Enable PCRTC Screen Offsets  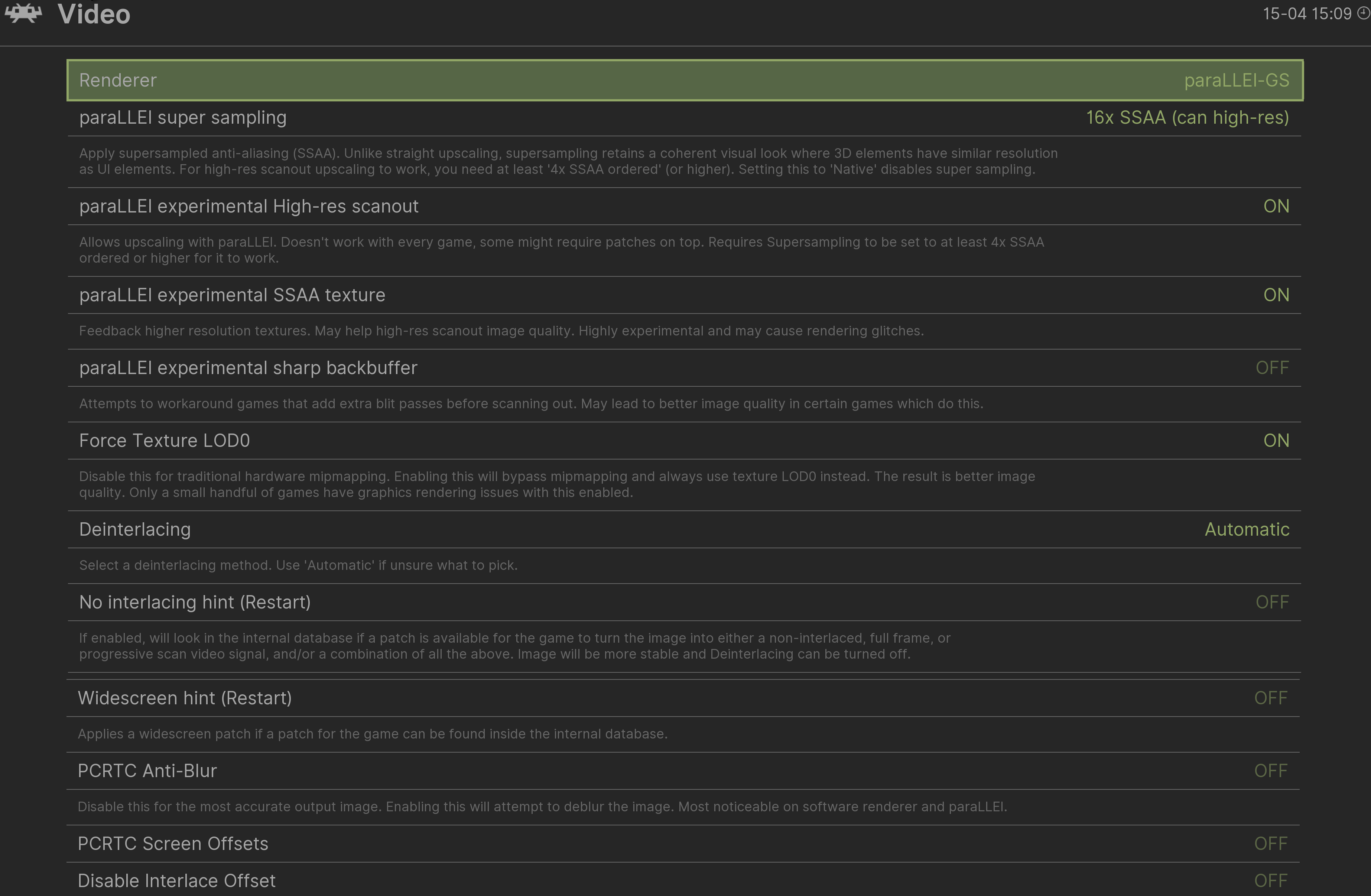click(1271, 844)
